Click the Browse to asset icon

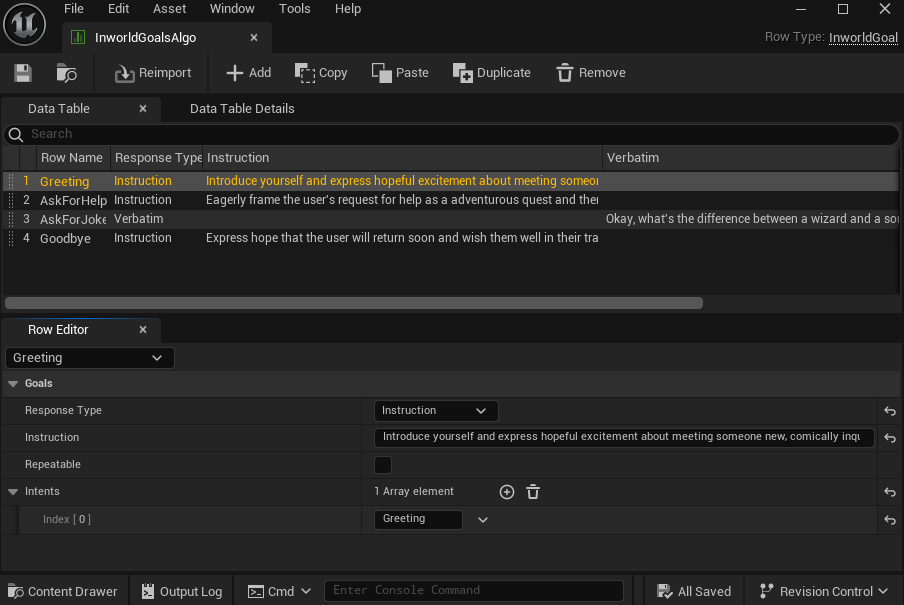[x=66, y=73]
